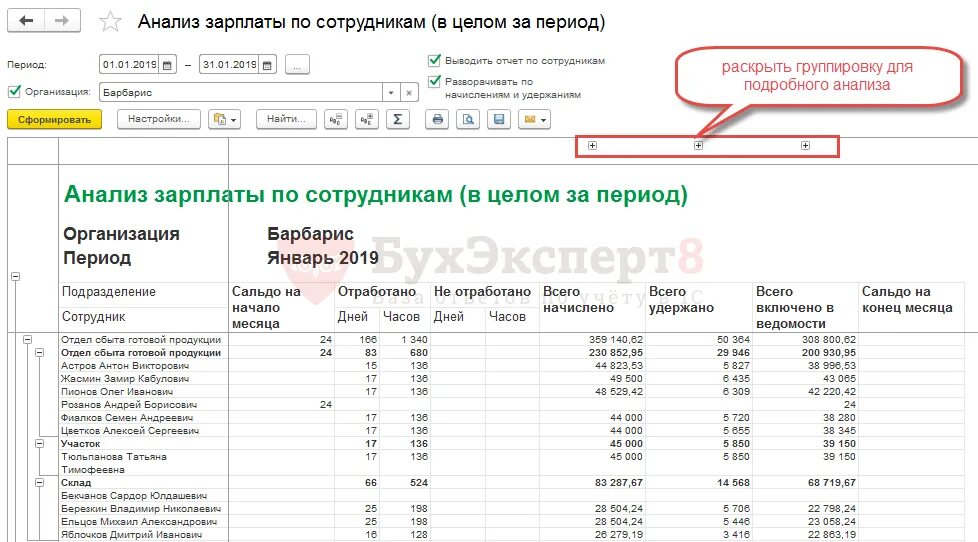Toggle Выводить отчет по сотрудникам checkbox

(435, 60)
